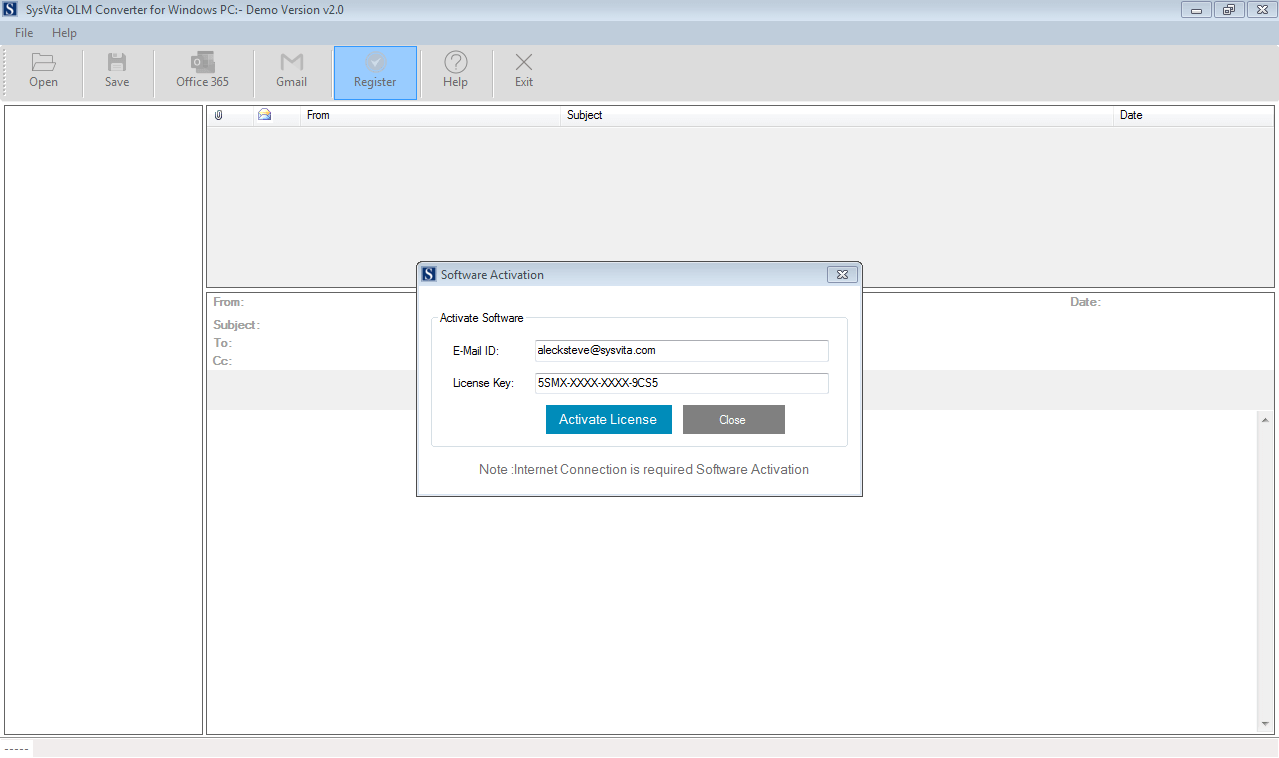Click the Internet Connection note text

644,469
